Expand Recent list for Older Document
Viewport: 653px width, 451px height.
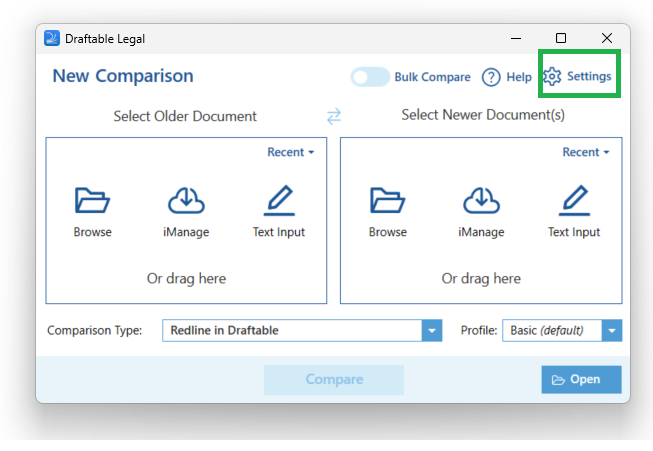pos(290,152)
